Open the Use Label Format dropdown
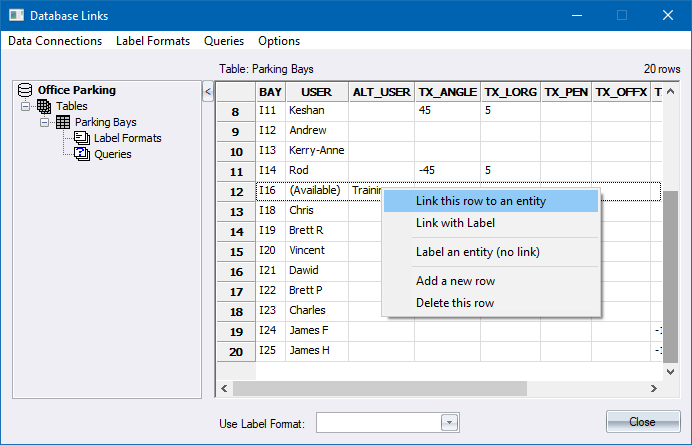Image resolution: width=692 pixels, height=445 pixels. (x=450, y=423)
